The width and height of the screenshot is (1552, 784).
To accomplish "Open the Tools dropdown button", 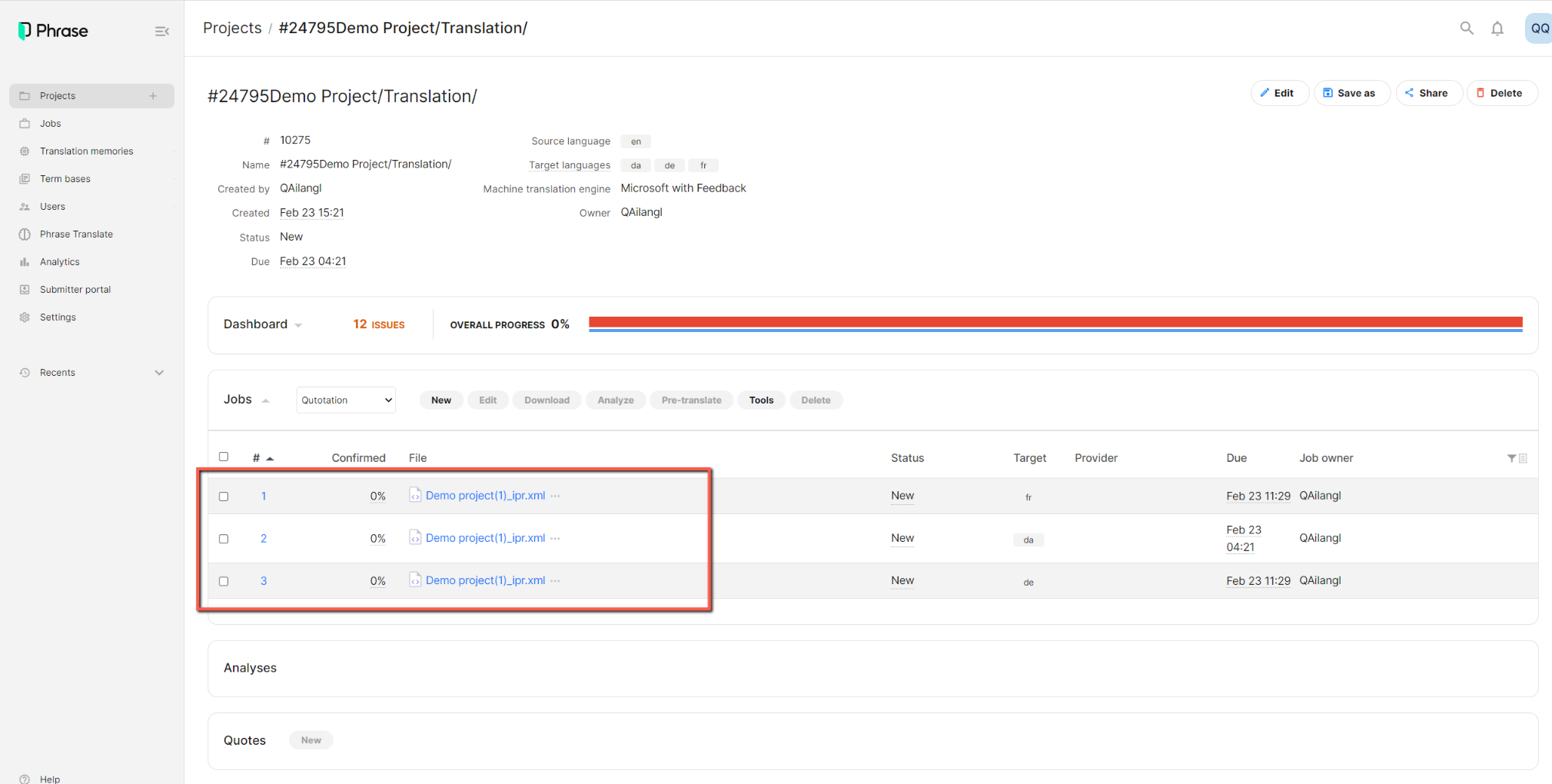I will pyautogui.click(x=761, y=400).
